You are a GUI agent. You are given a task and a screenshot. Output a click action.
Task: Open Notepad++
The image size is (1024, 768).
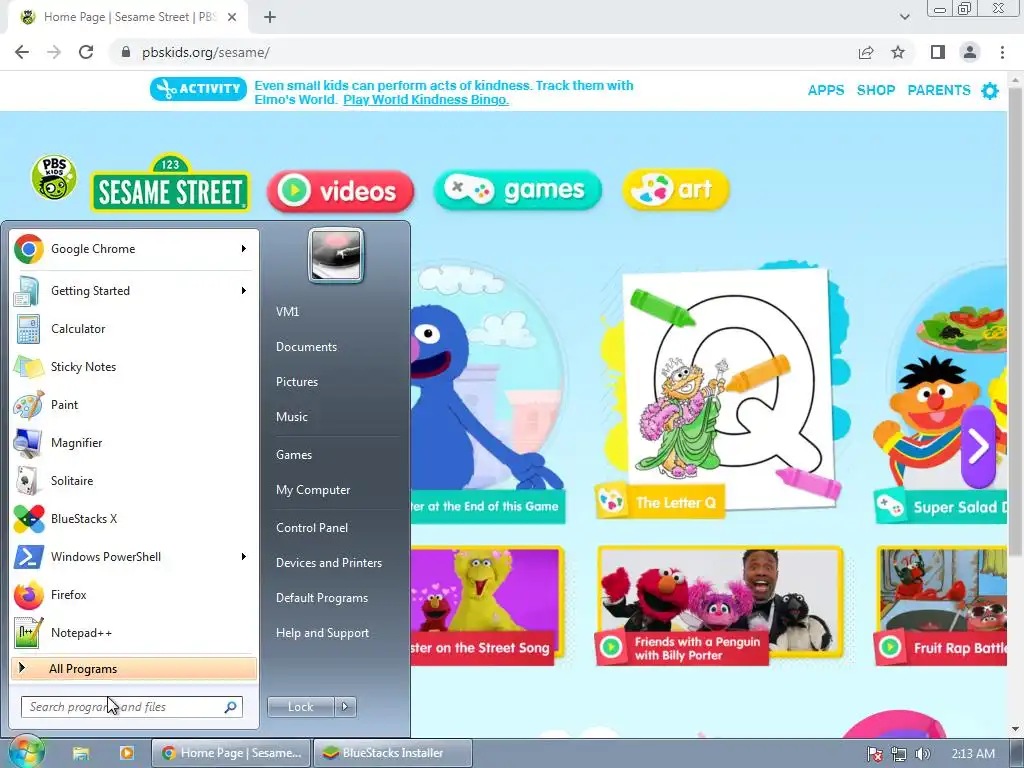(134, 632)
